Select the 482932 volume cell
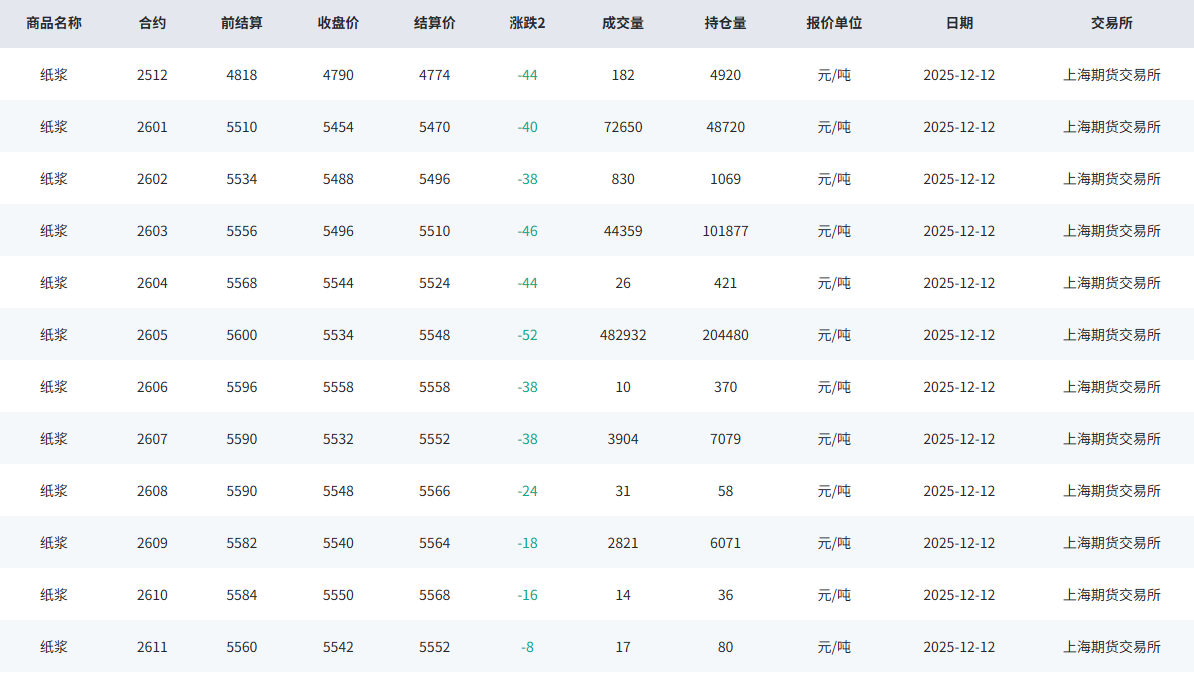This screenshot has height=675, width=1194. click(x=623, y=335)
